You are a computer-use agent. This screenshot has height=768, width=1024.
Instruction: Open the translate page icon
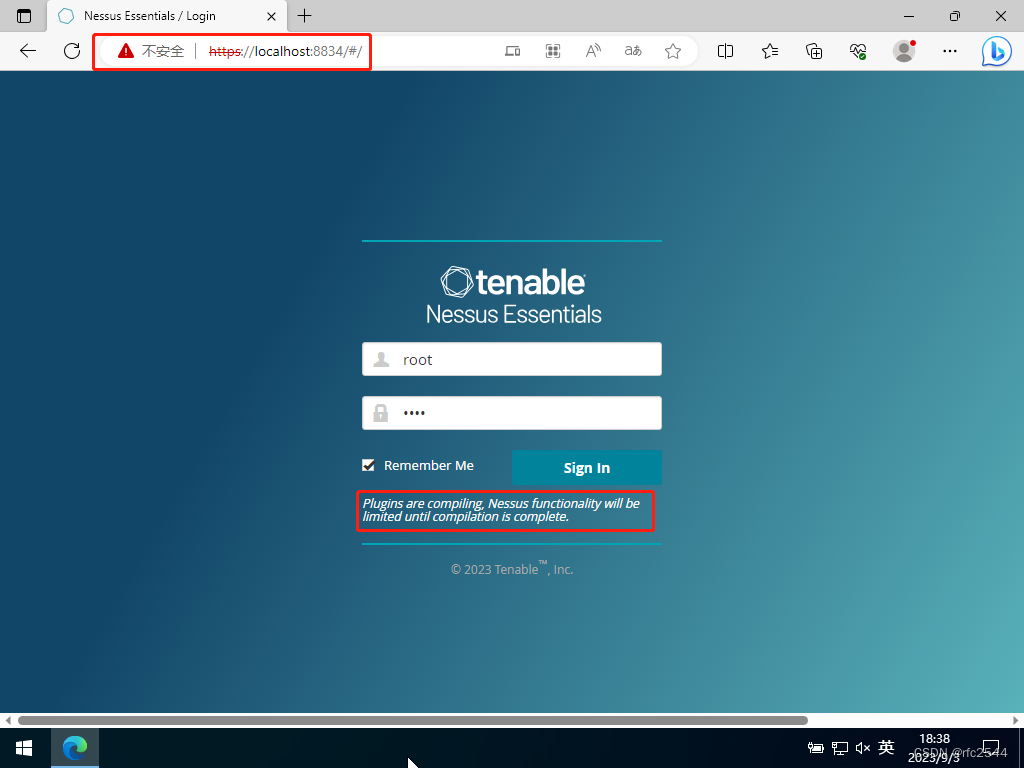[633, 51]
